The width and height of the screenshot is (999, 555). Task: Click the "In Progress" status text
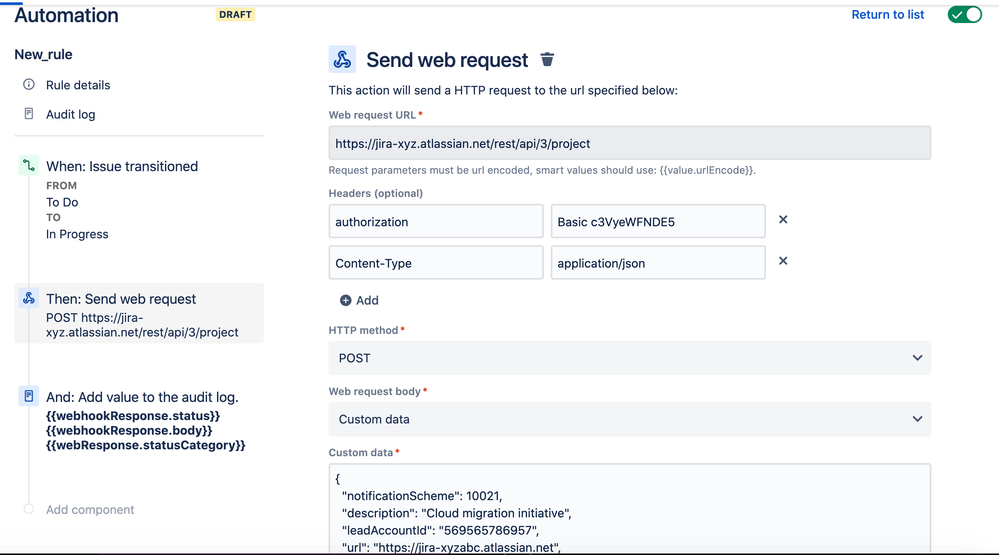click(77, 234)
